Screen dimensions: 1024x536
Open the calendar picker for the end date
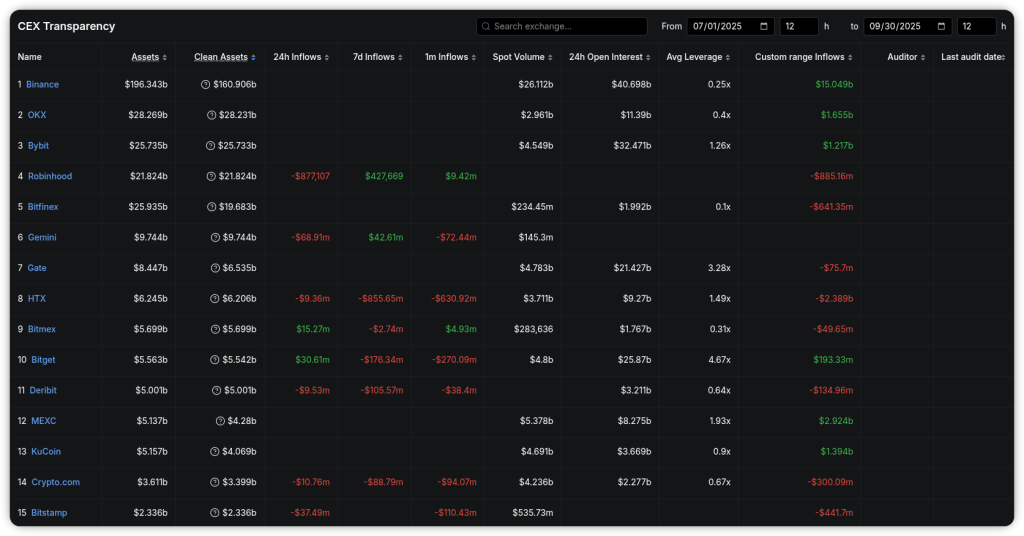point(942,26)
